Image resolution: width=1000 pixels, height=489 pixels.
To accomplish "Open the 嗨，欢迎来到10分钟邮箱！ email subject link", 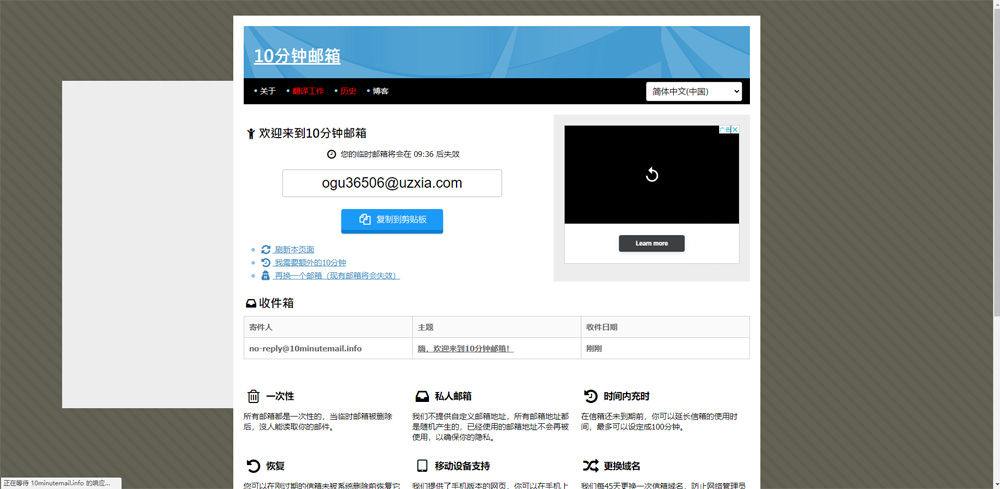I will tap(465, 348).
